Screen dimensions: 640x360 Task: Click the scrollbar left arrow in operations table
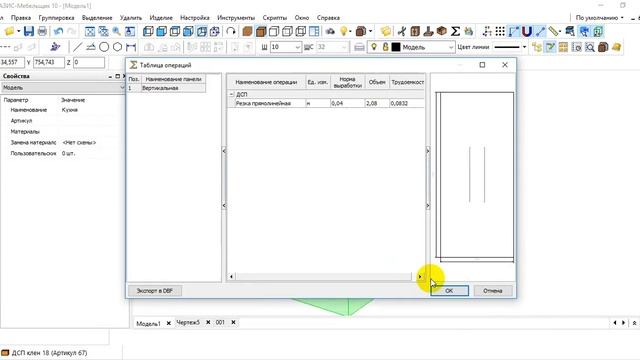tap(231, 277)
